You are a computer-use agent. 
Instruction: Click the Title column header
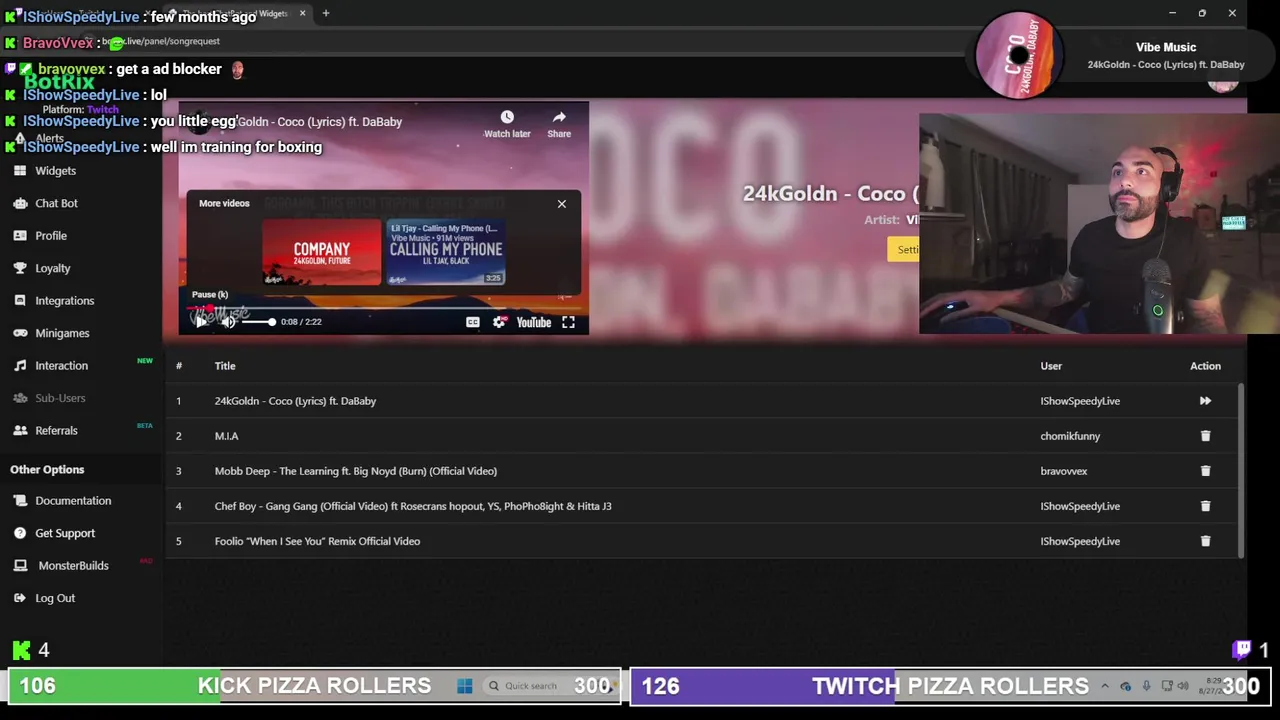tap(225, 366)
